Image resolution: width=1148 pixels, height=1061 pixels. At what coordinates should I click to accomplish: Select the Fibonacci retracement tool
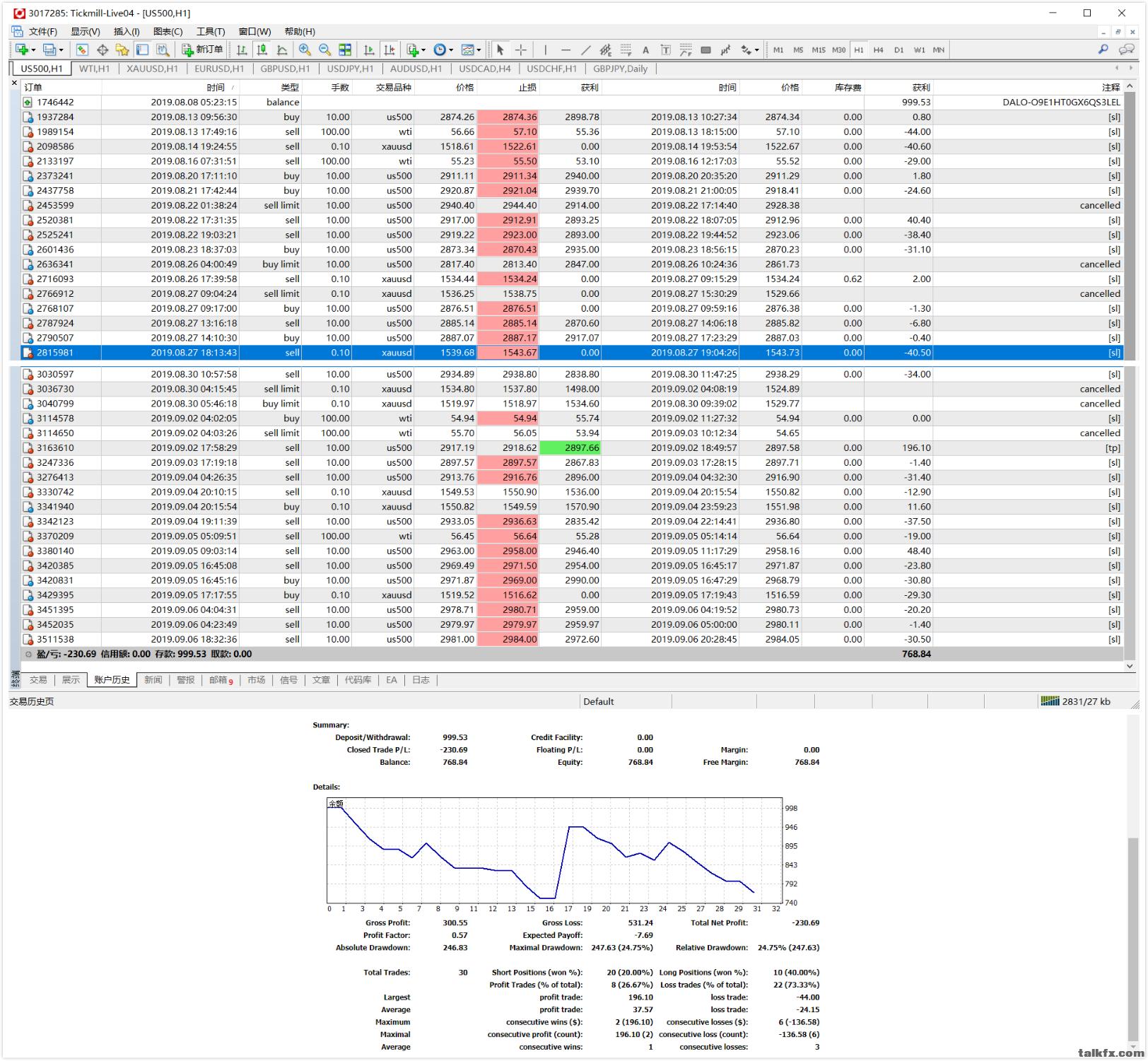[626, 49]
